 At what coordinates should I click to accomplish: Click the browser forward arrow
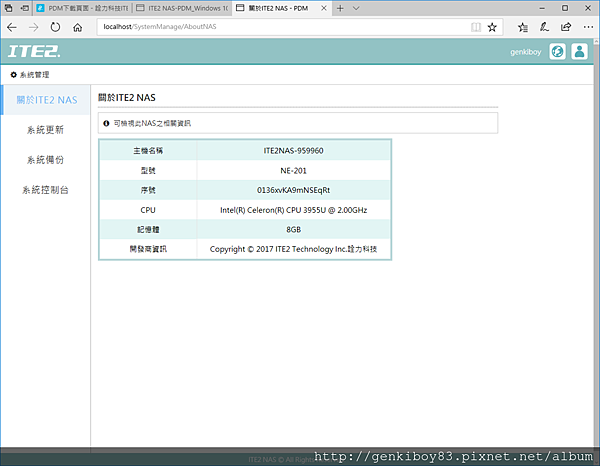point(34,27)
